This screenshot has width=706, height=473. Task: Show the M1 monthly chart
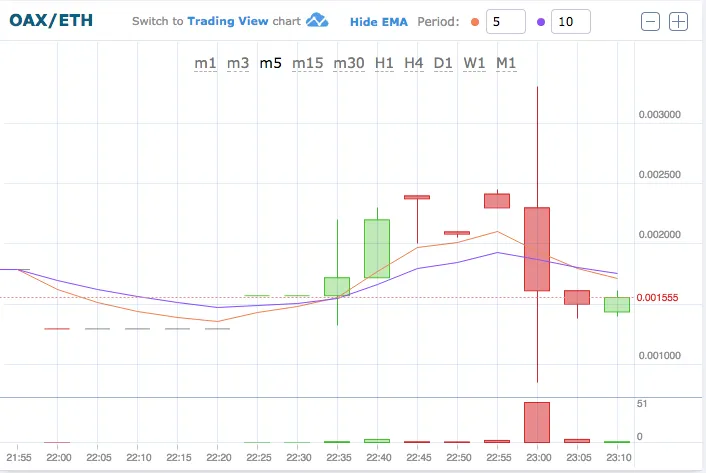click(x=507, y=63)
